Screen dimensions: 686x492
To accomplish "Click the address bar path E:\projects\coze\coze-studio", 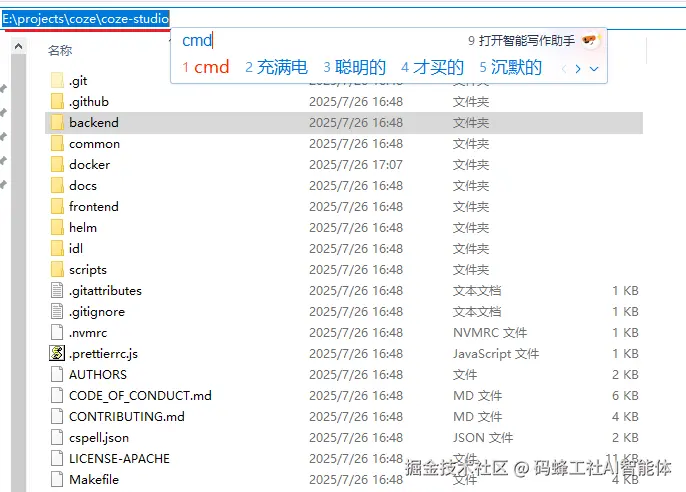I will point(86,19).
